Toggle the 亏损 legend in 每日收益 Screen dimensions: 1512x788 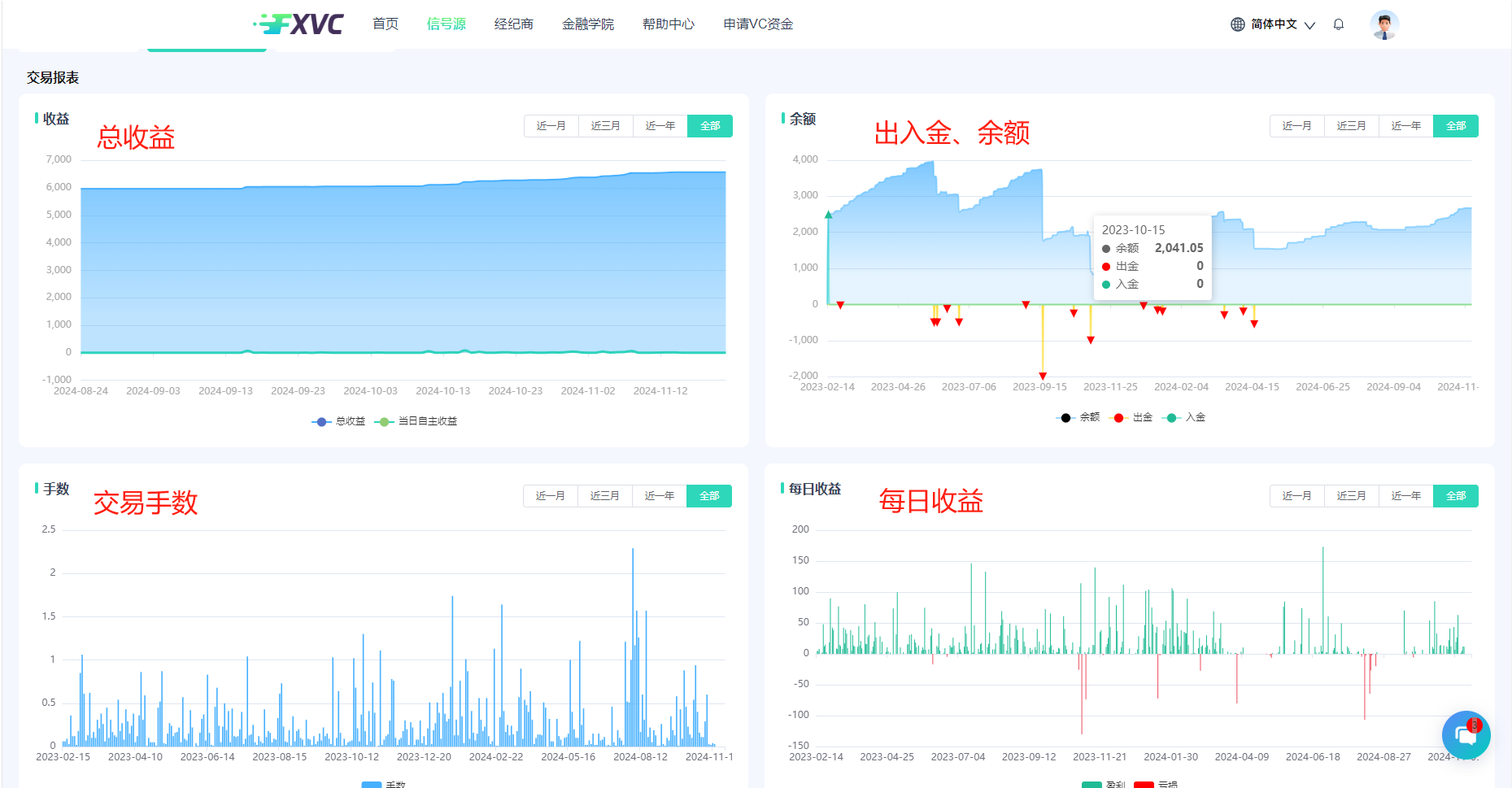point(1156,784)
